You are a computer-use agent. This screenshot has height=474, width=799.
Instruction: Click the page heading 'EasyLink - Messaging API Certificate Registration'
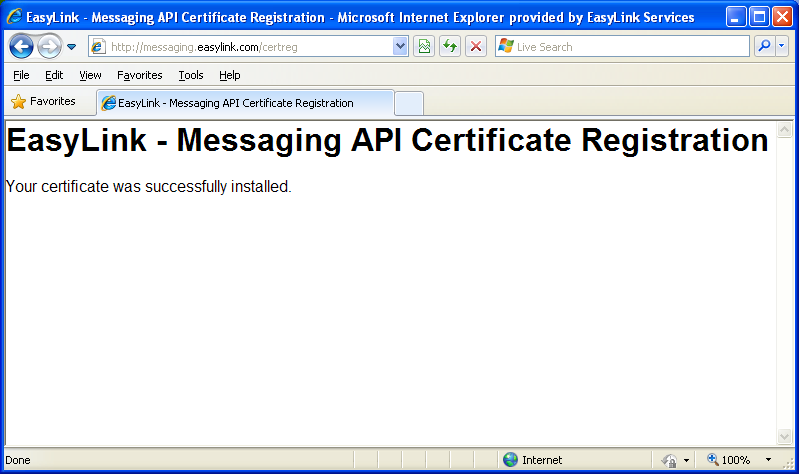[387, 140]
